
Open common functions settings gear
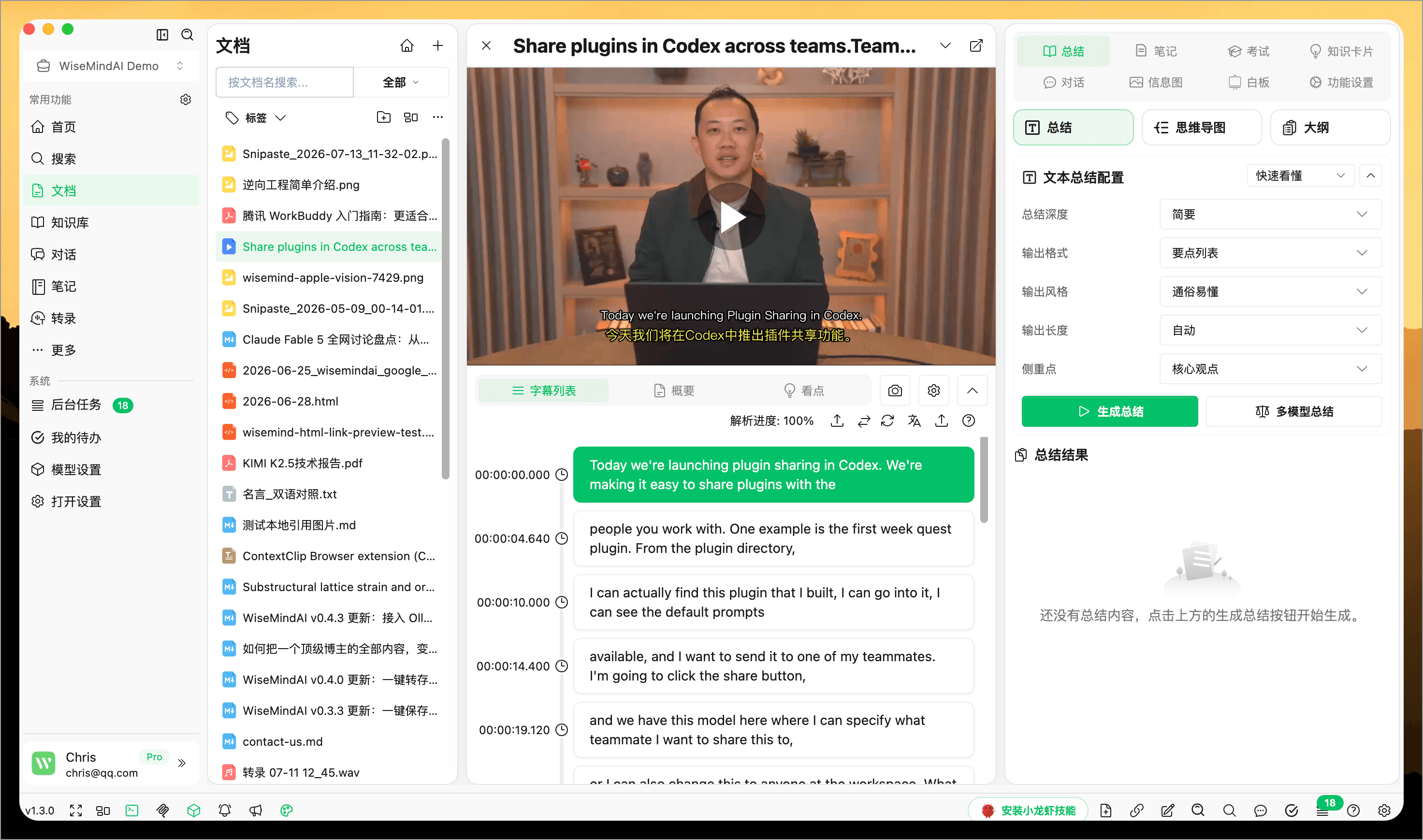185,100
